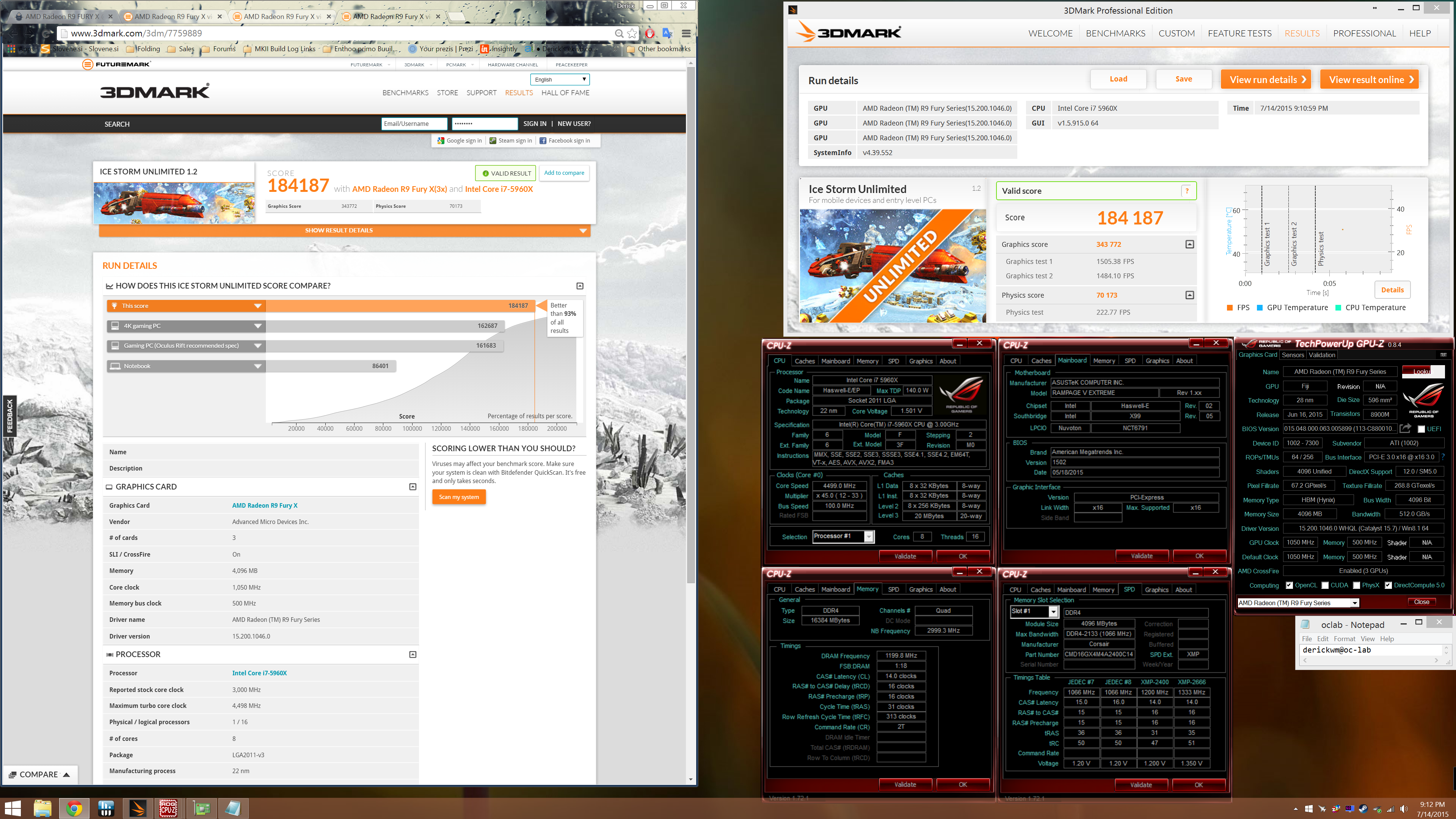Click the Chrome bookmark star icon
The height and width of the screenshot is (819, 1456).
[632, 33]
